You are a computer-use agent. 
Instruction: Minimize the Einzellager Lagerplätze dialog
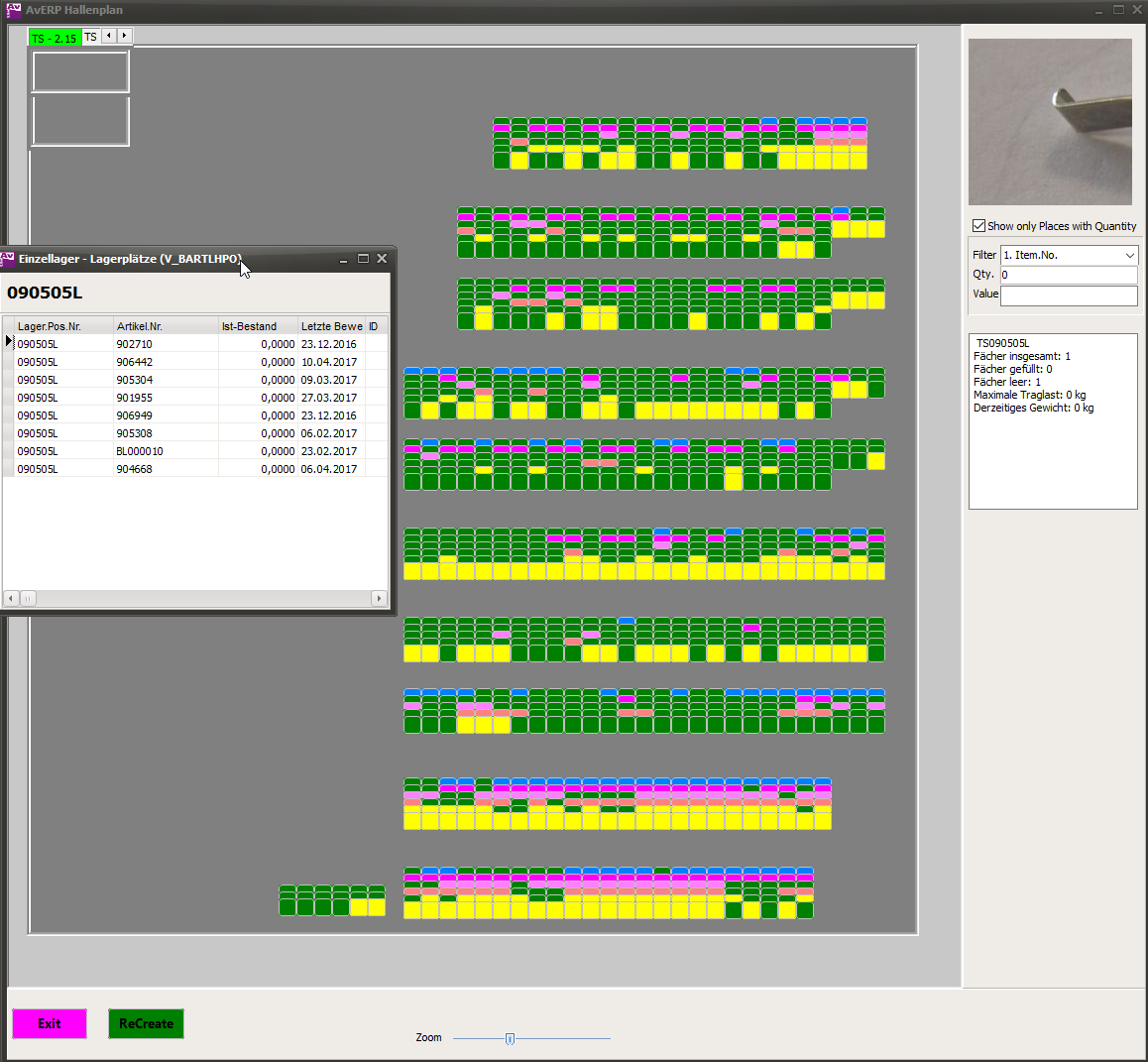coord(343,259)
